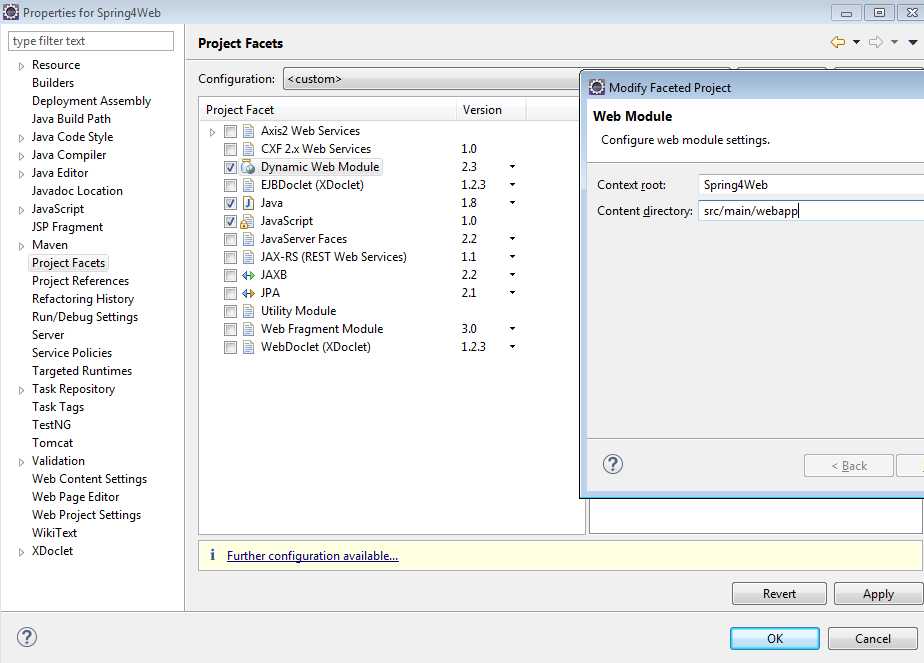924x663 pixels.
Task: Select Targeted Runtimes page
Action: [x=82, y=371]
